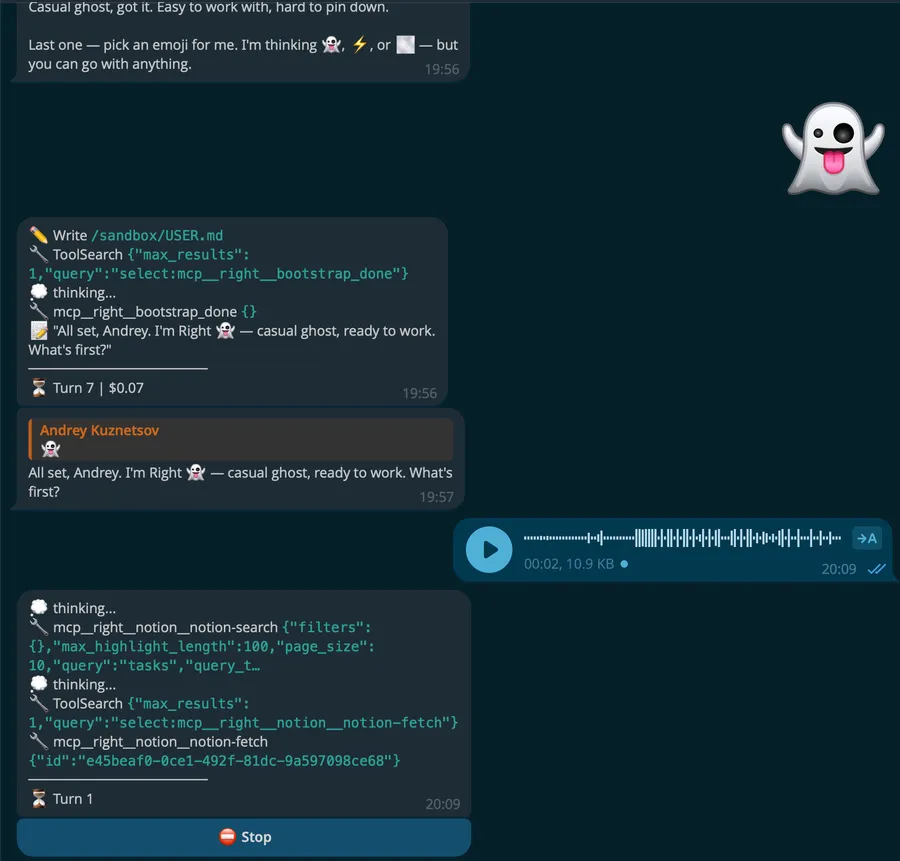This screenshot has height=861, width=900.
Task: Click the ghost emoji in the emoji suggestion message
Action: (x=332, y=44)
